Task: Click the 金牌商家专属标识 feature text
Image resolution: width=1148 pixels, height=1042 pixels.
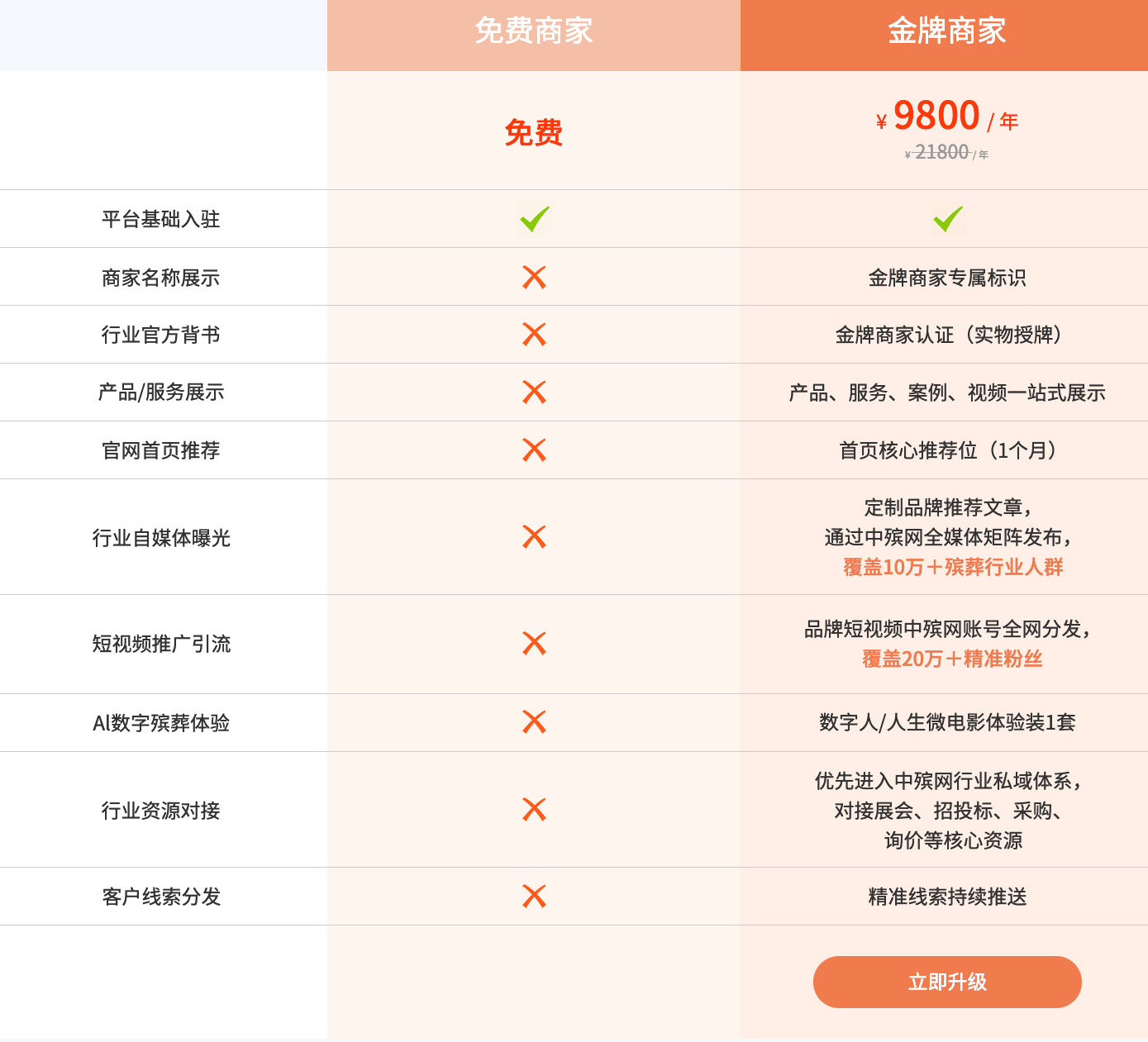Action: pyautogui.click(x=947, y=278)
